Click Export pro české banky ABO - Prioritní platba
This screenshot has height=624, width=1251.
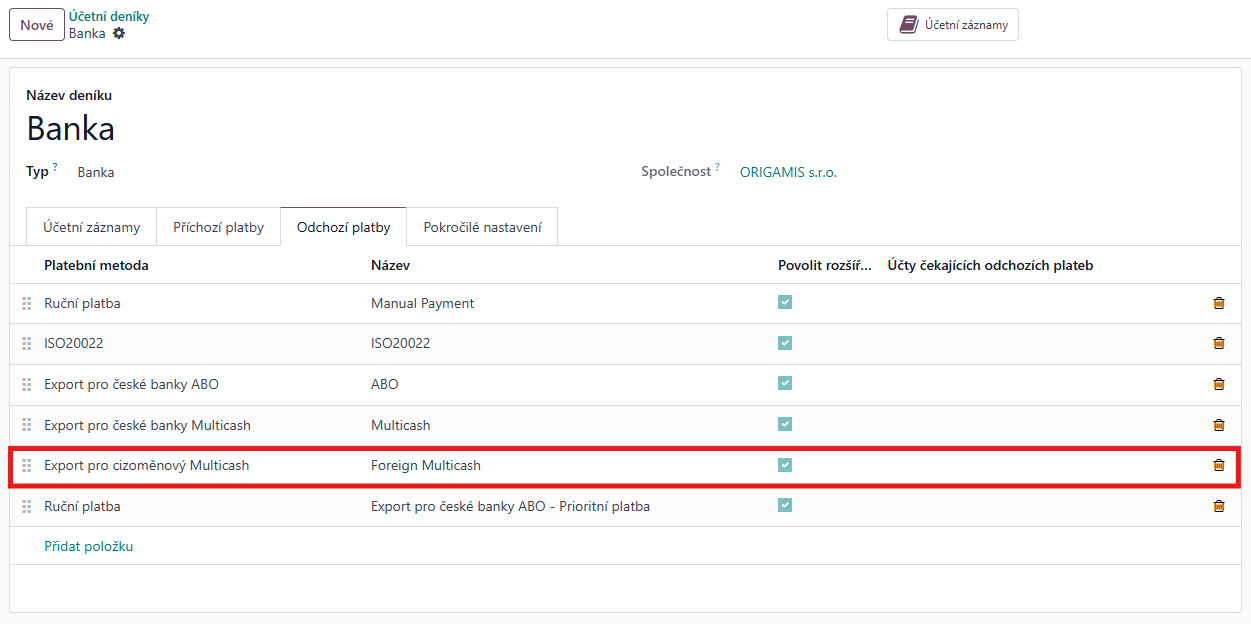(x=510, y=506)
